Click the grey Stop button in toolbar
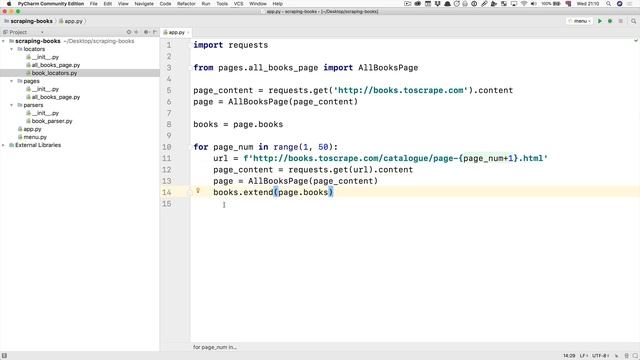The image size is (640, 360). pyautogui.click(x=620, y=21)
